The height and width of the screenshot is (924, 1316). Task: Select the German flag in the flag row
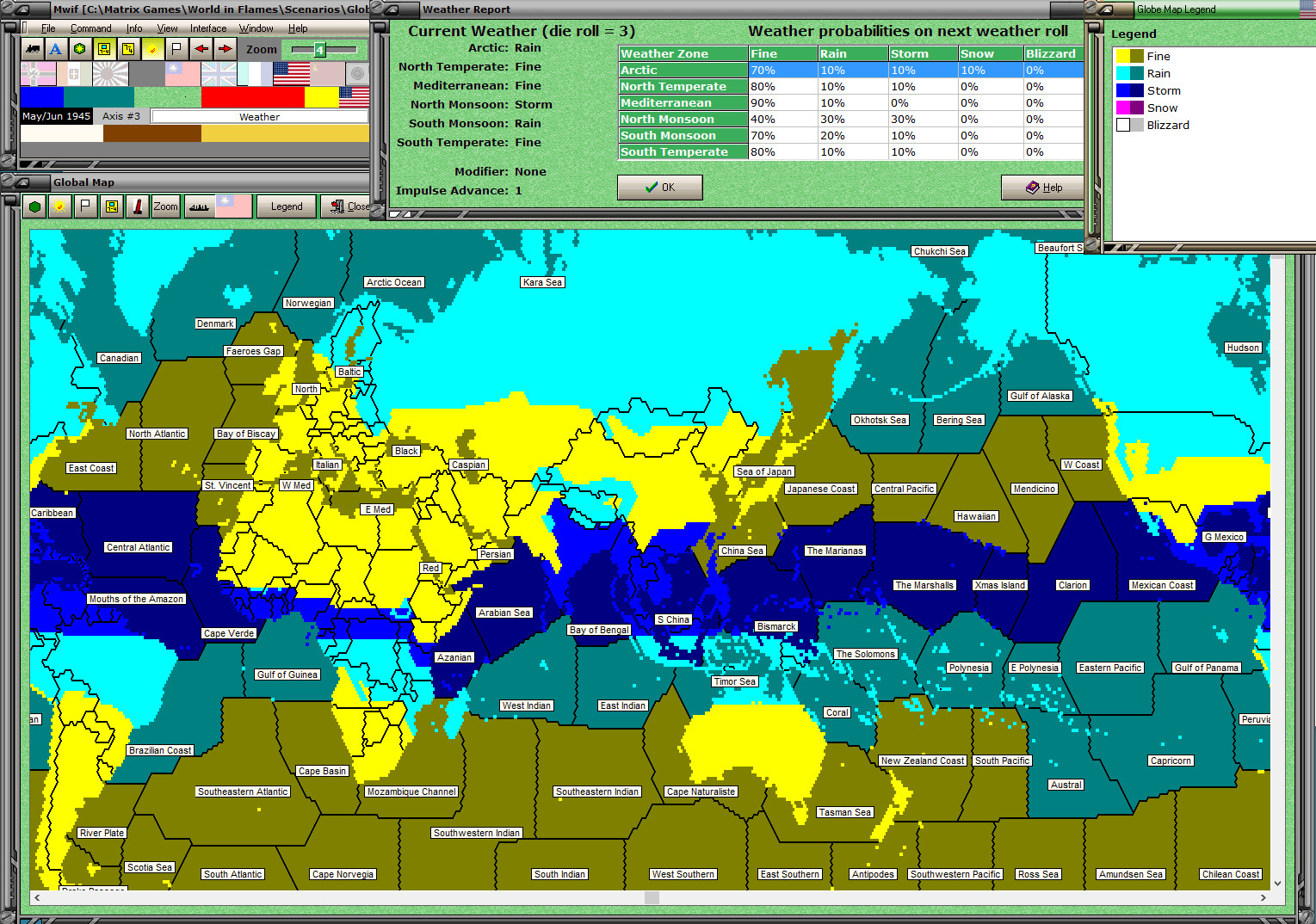(x=38, y=74)
